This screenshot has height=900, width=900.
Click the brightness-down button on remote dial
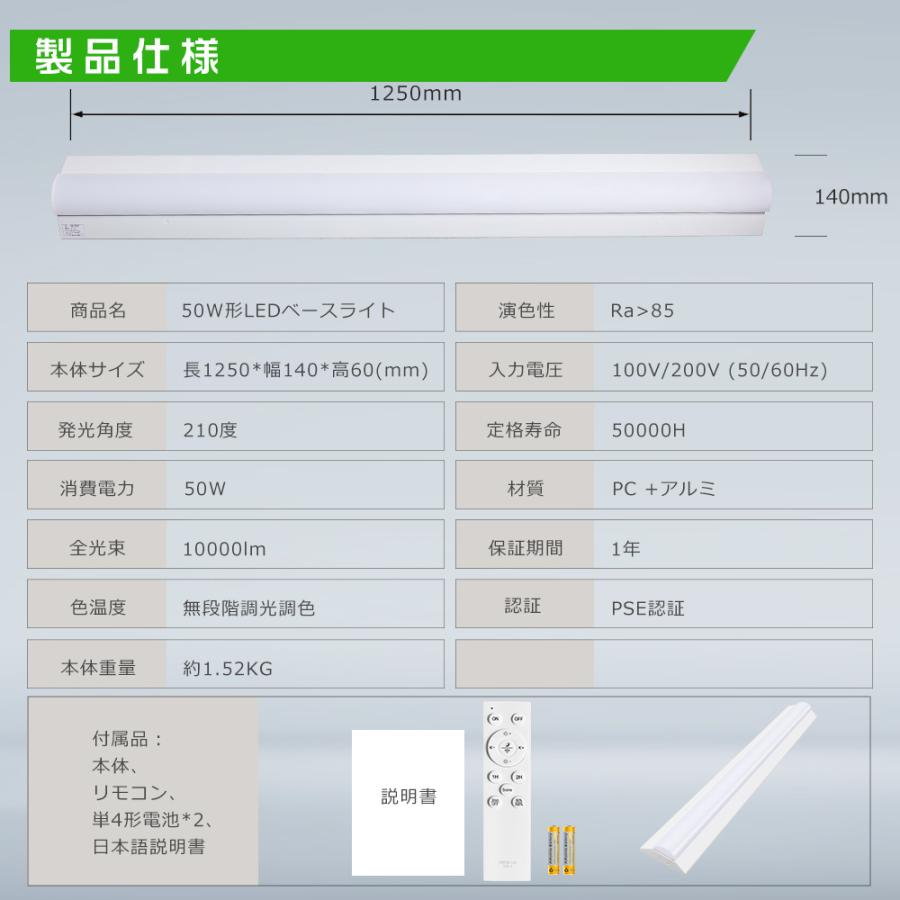pos(506,761)
